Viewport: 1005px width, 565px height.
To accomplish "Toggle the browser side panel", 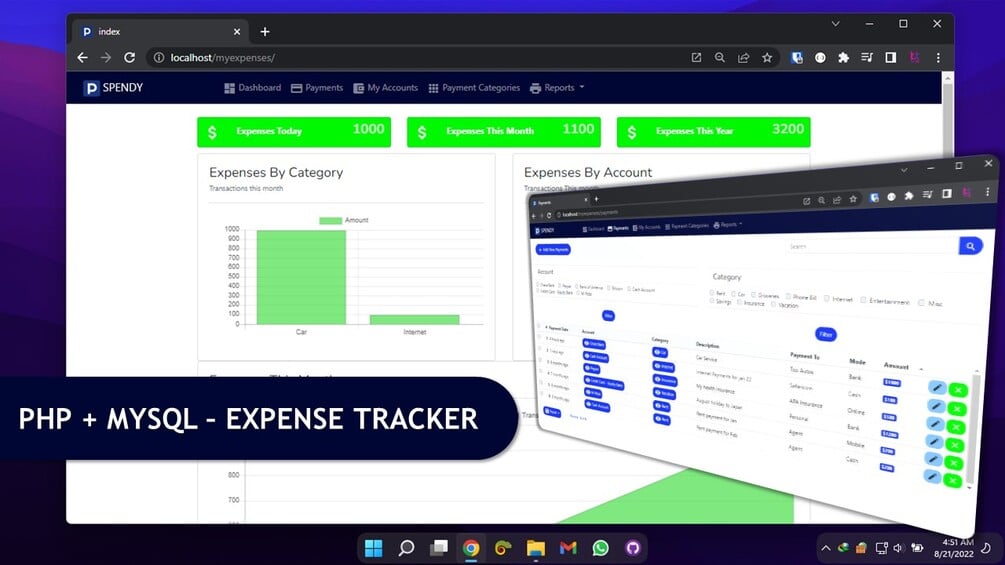I will pos(891,58).
